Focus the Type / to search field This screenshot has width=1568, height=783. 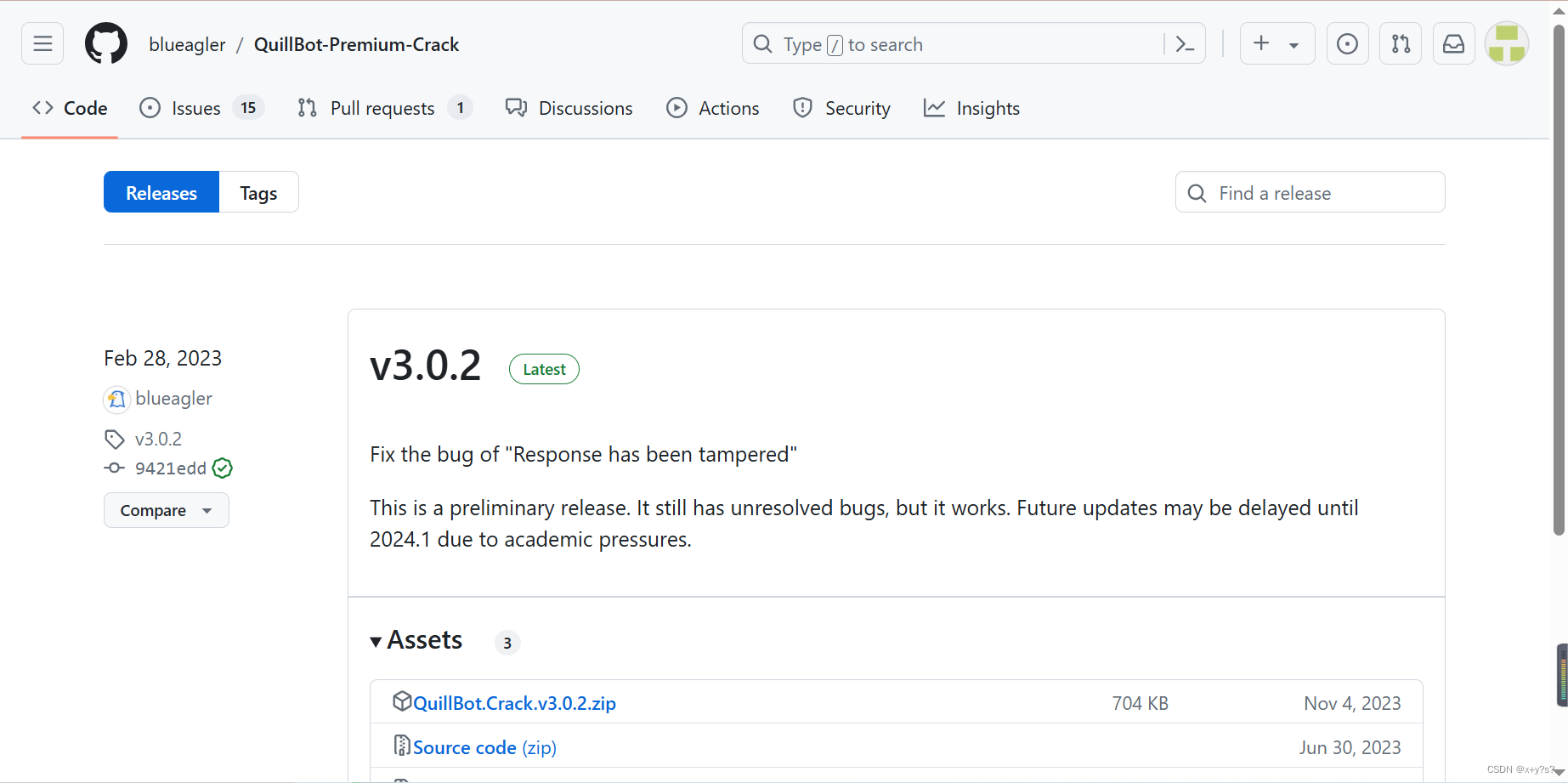[x=973, y=43]
